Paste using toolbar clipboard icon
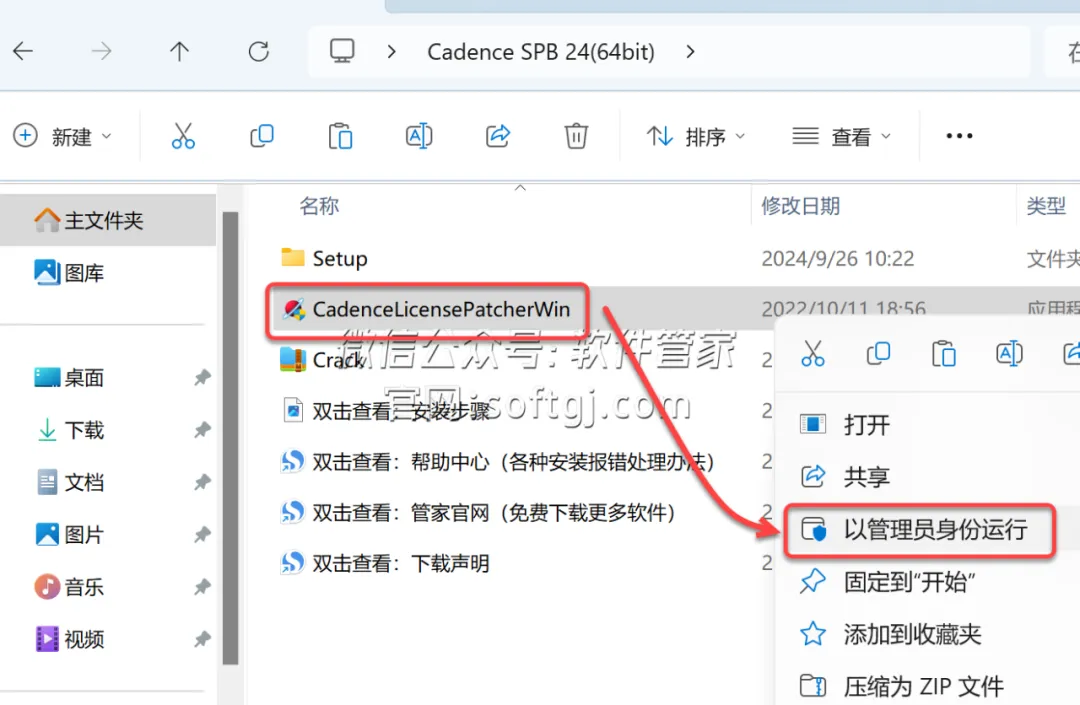The height and width of the screenshot is (705, 1080). click(340, 136)
